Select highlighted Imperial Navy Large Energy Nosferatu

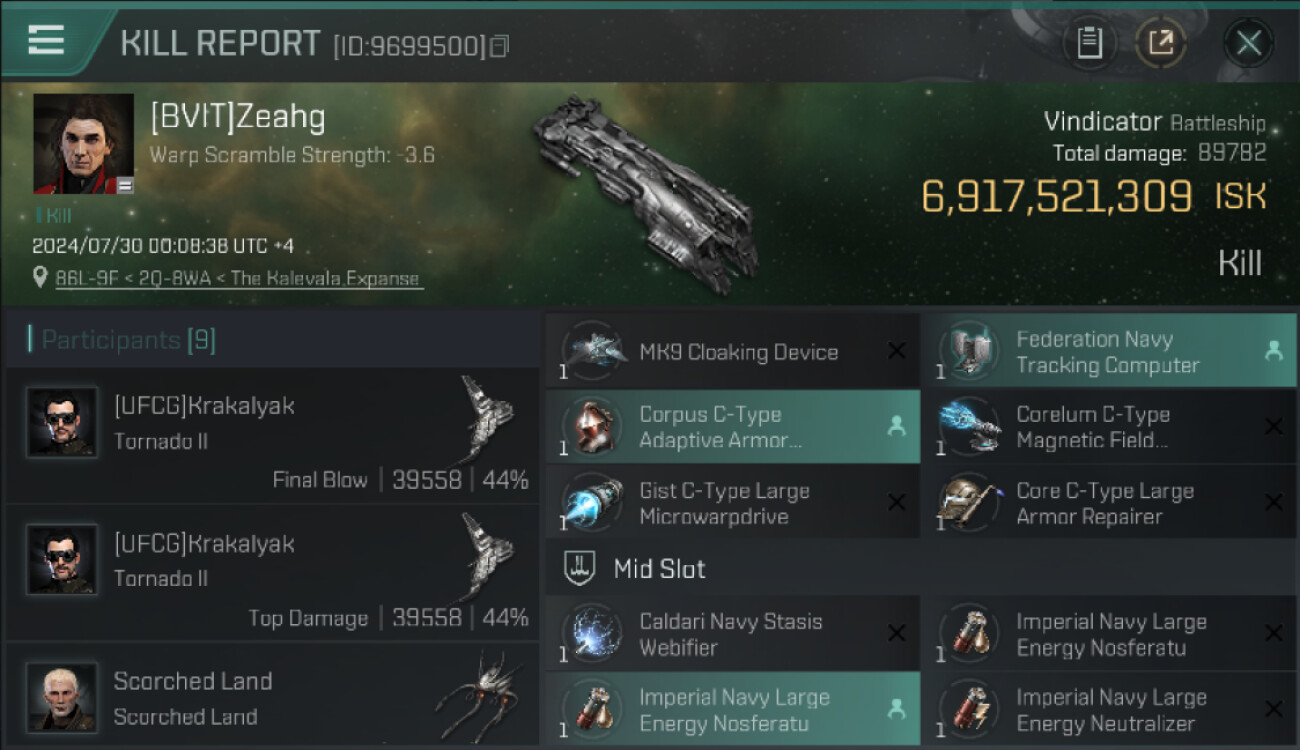(733, 709)
